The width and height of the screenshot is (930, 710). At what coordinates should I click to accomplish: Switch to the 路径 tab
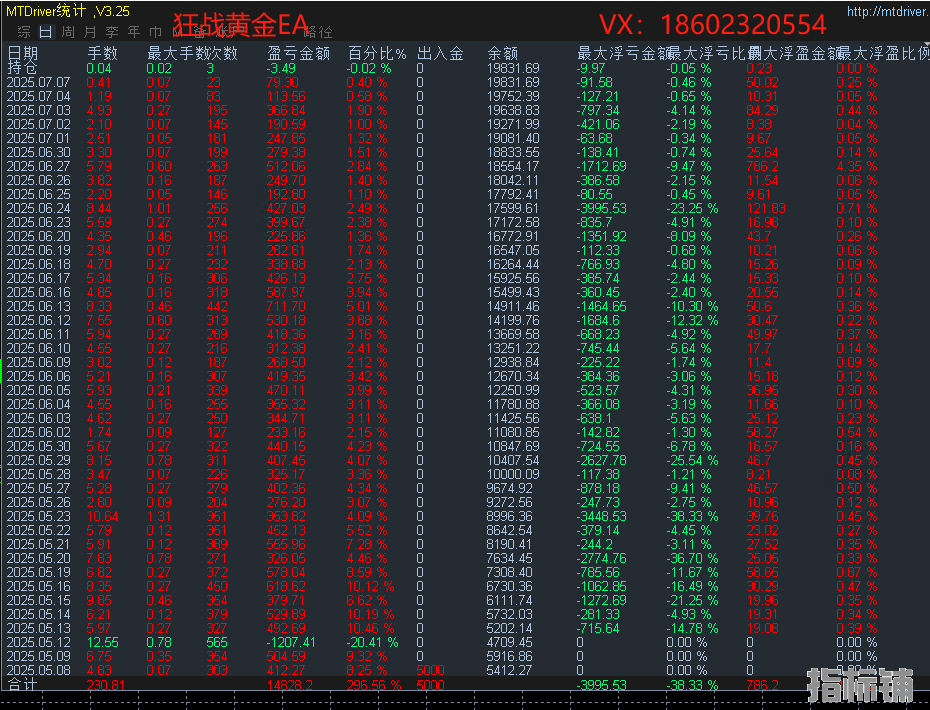coord(317,32)
